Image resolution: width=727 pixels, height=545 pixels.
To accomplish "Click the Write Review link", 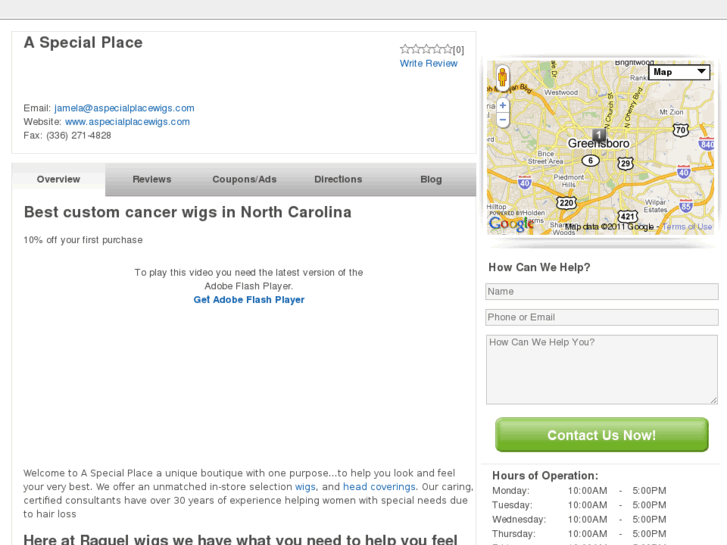I will 428,64.
